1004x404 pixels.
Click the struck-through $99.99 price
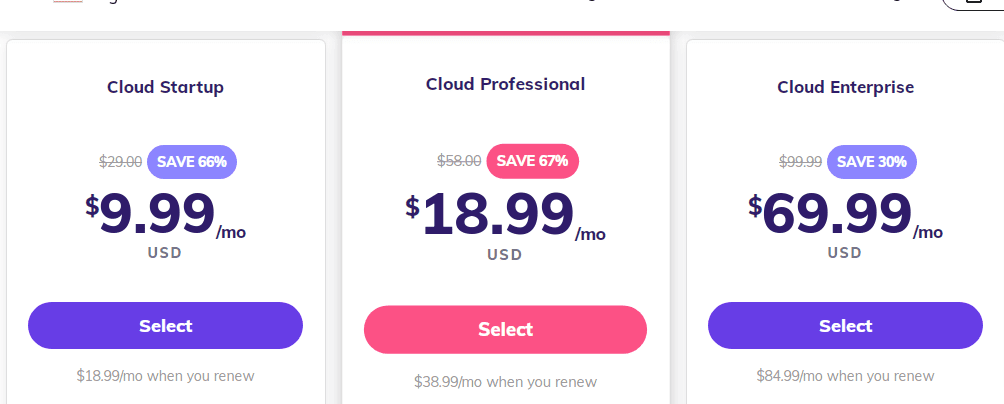point(800,161)
